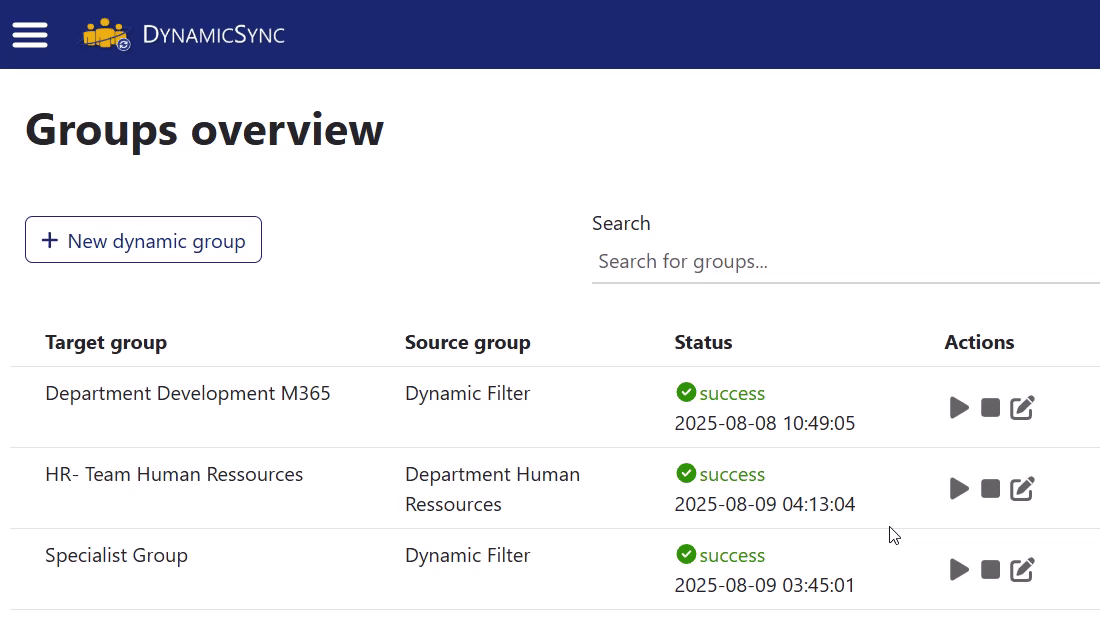Open the hamburger navigation menu

30,34
